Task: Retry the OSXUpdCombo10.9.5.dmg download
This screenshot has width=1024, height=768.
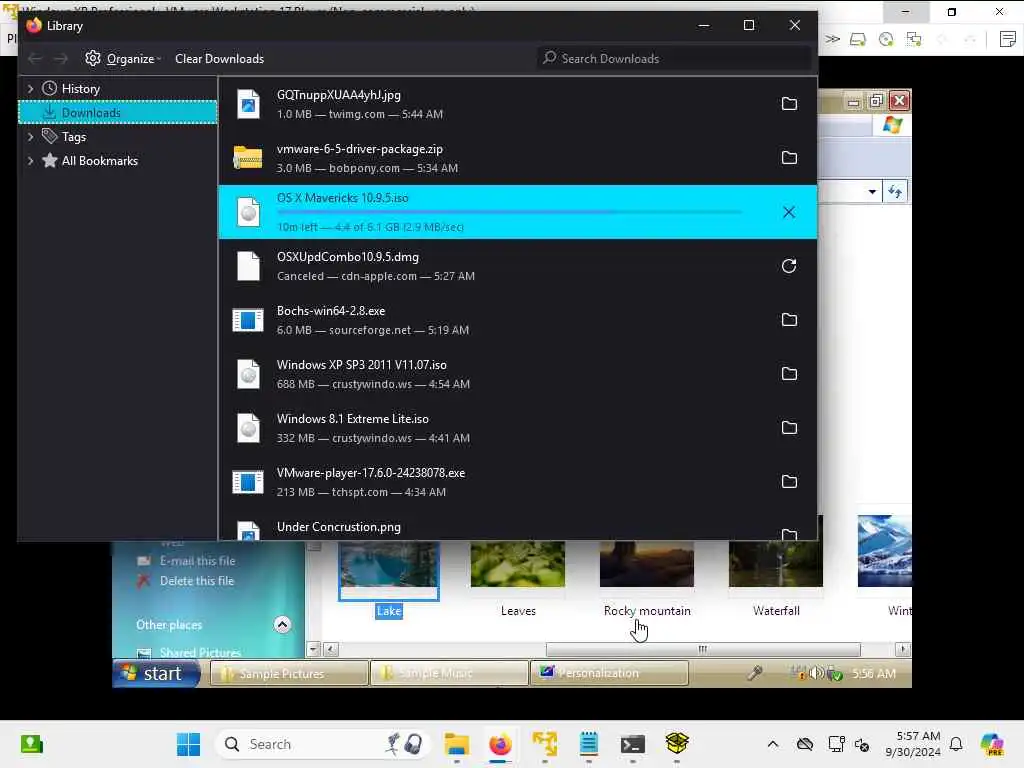Action: point(789,266)
